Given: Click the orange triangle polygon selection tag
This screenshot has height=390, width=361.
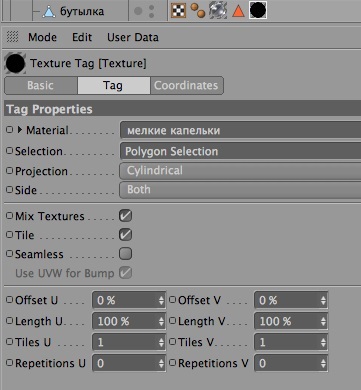Looking at the screenshot, I should pos(238,11).
